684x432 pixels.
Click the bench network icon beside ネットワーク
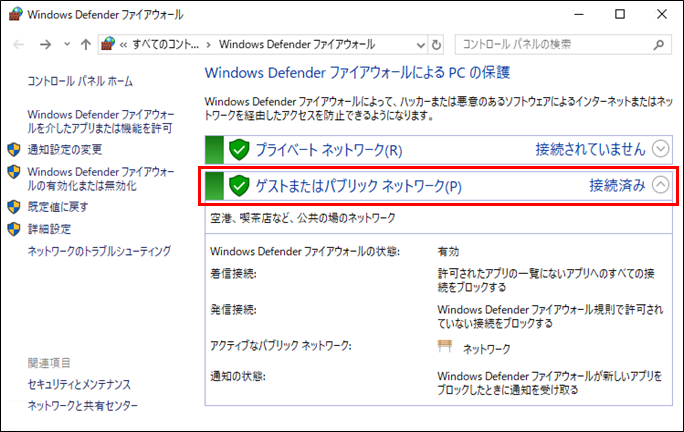click(445, 346)
